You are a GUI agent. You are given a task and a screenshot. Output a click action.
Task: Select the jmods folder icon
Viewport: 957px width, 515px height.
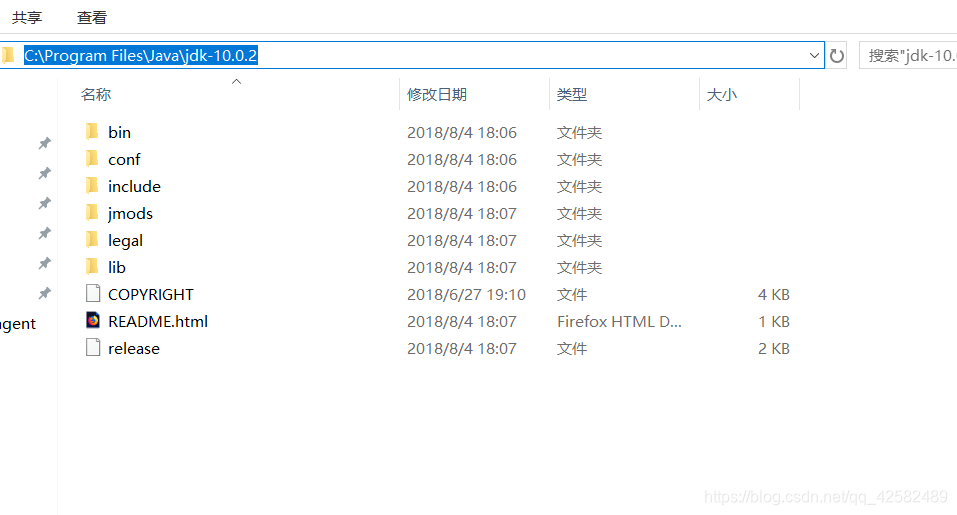92,212
